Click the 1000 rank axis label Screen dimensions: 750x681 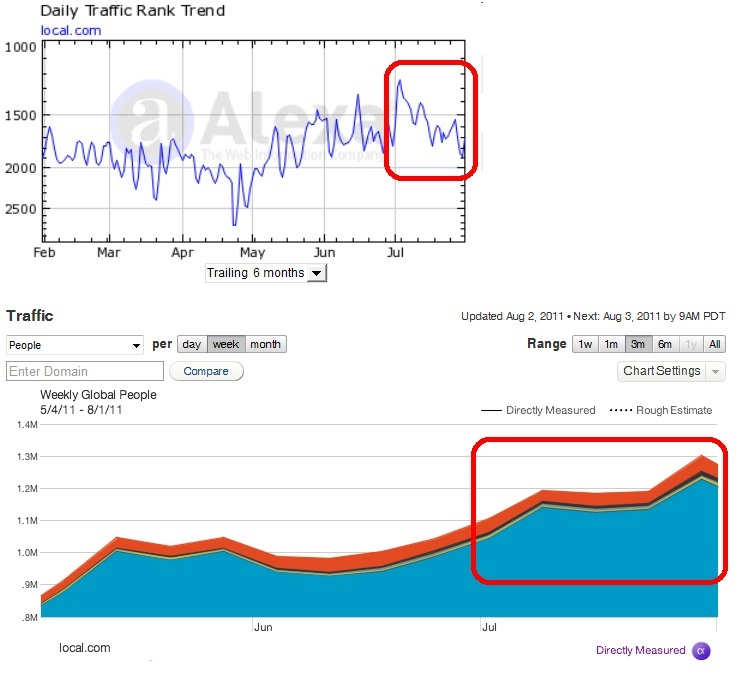[21, 47]
